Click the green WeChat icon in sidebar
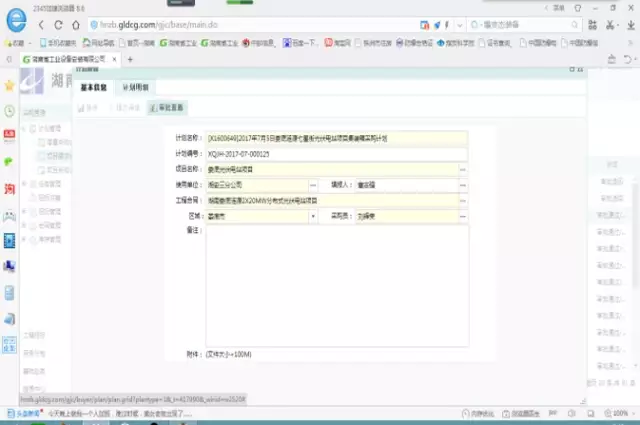Screen dimensions: 640x425 coord(10,162)
